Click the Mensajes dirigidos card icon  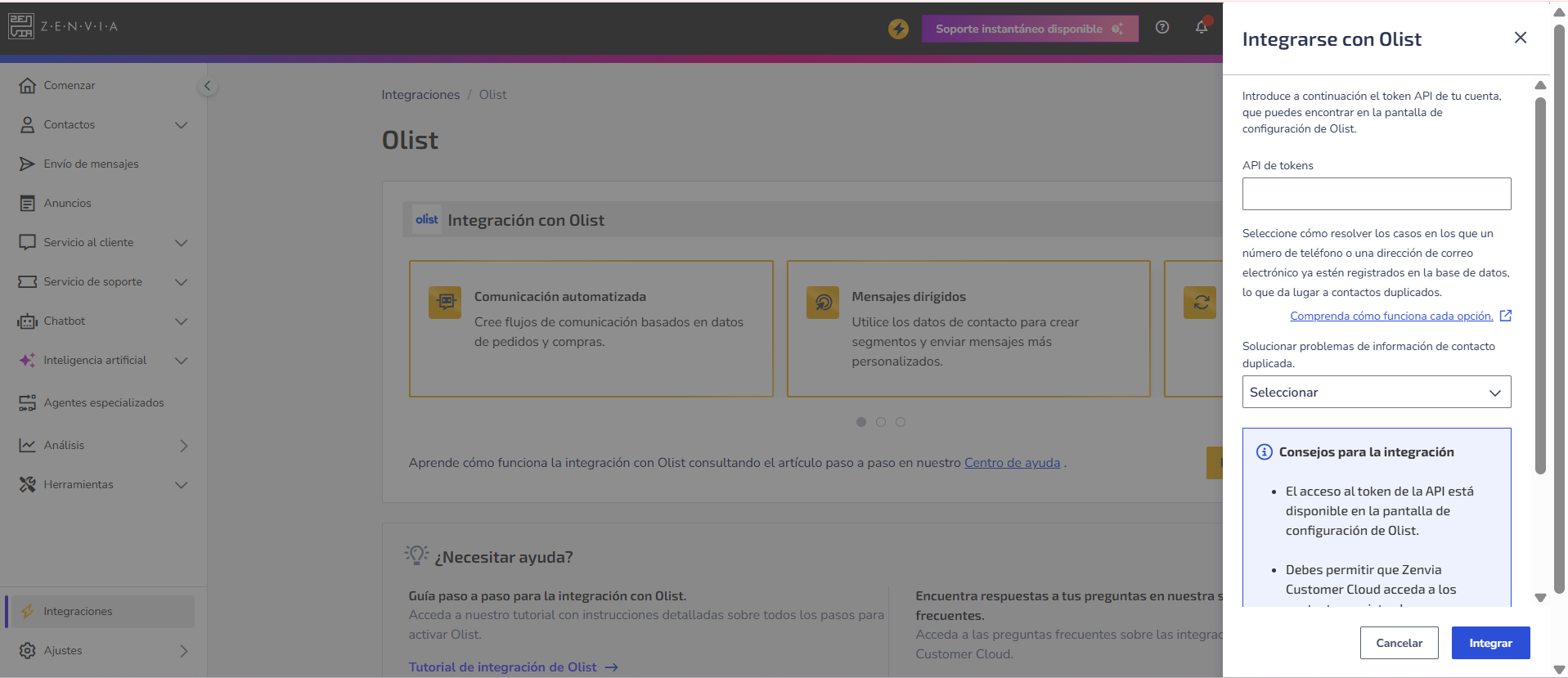[x=823, y=302]
